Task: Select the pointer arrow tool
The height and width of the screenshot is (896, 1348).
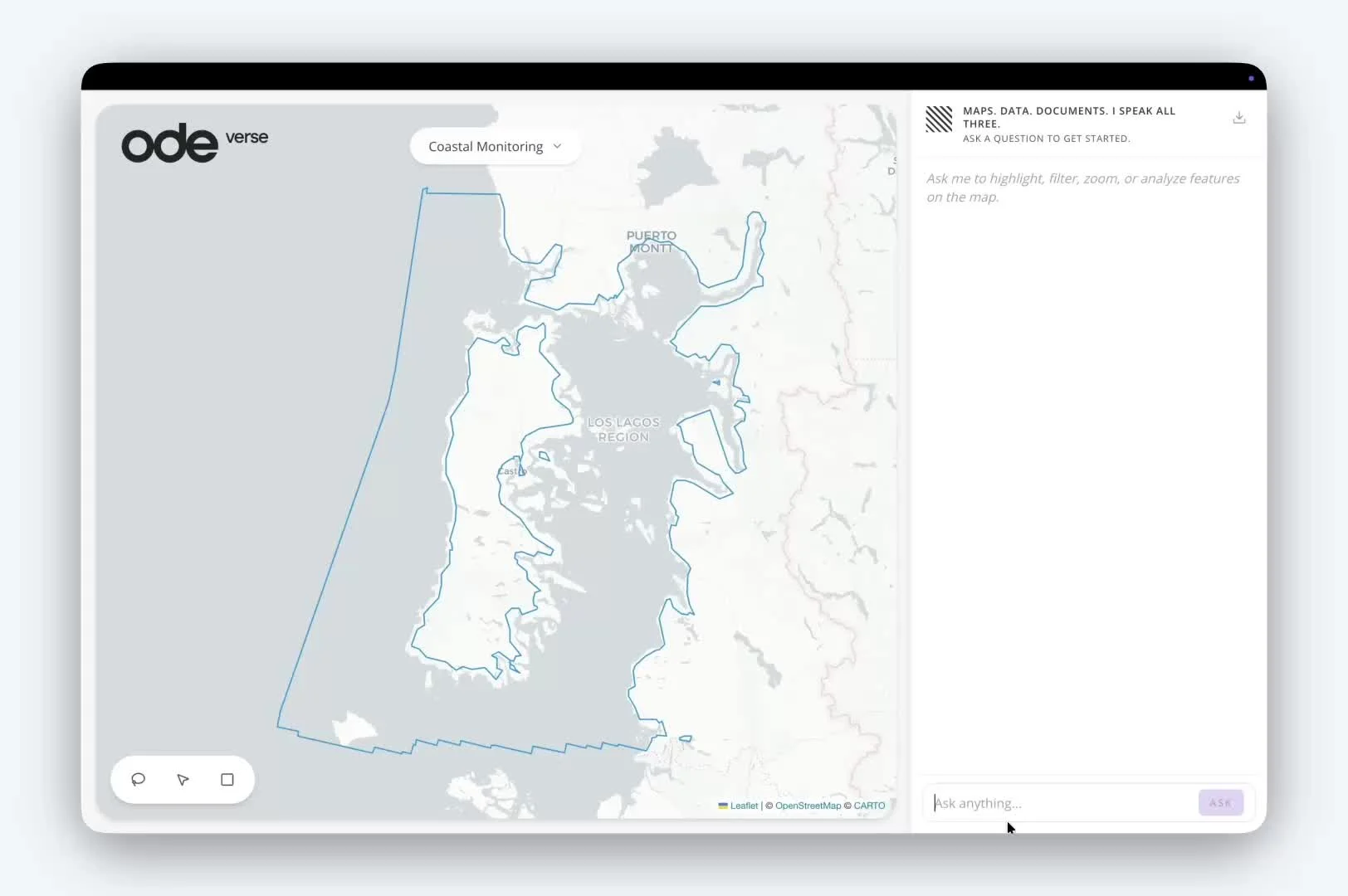Action: coord(183,779)
